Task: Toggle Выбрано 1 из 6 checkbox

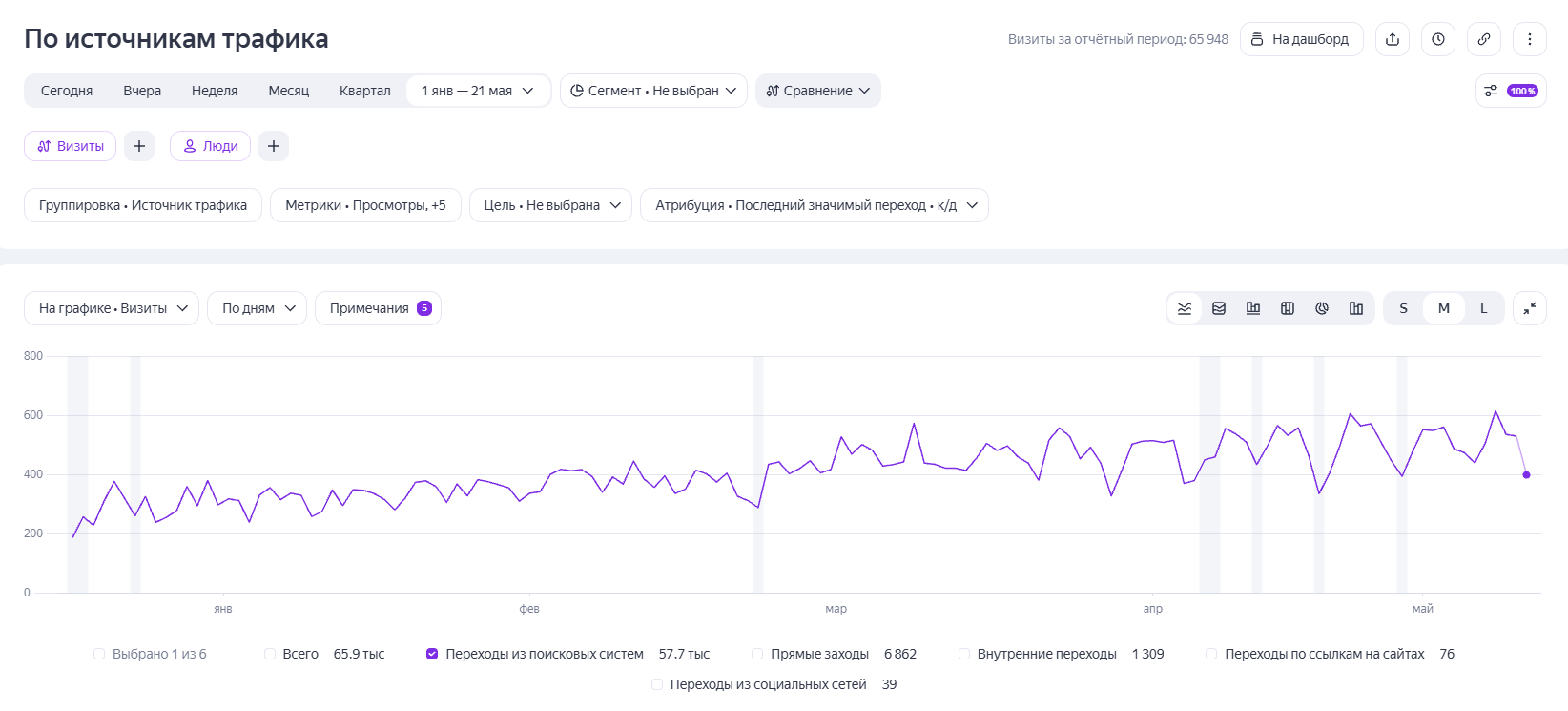Action: coord(99,654)
